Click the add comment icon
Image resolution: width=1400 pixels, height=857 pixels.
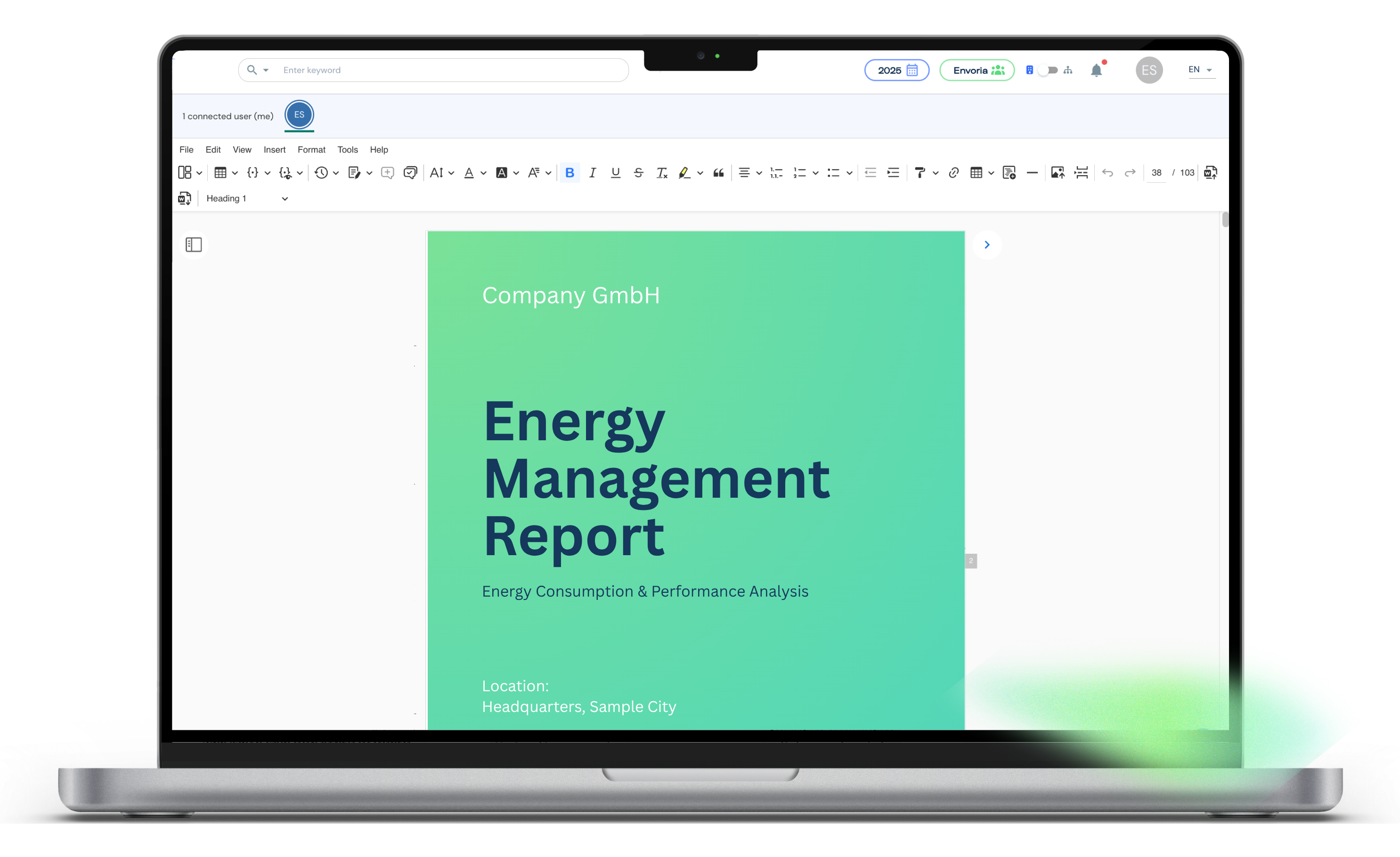388,173
